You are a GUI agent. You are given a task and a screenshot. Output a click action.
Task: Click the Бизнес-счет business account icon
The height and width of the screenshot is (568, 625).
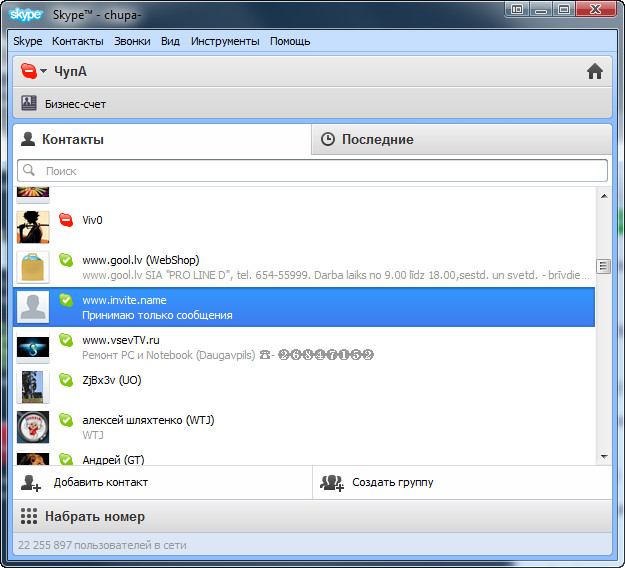pyautogui.click(x=29, y=103)
